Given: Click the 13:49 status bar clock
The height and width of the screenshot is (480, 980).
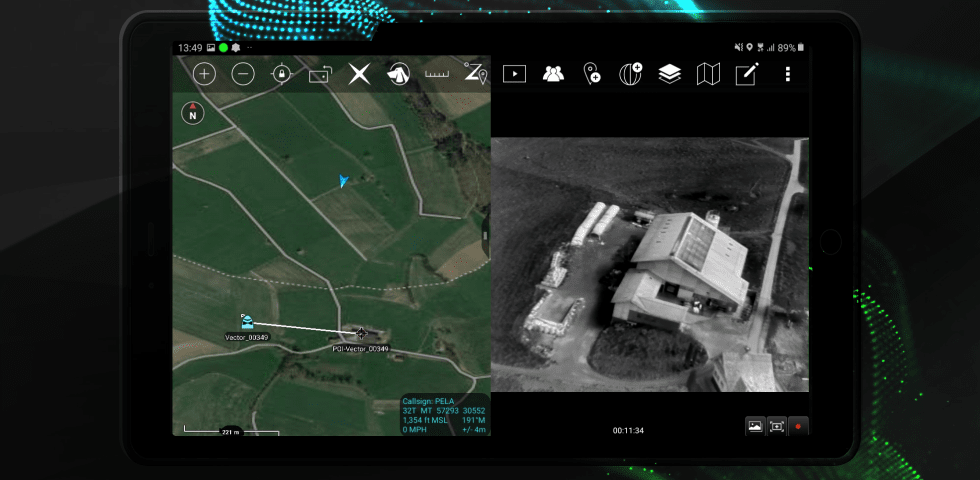Looking at the screenshot, I should coord(190,48).
